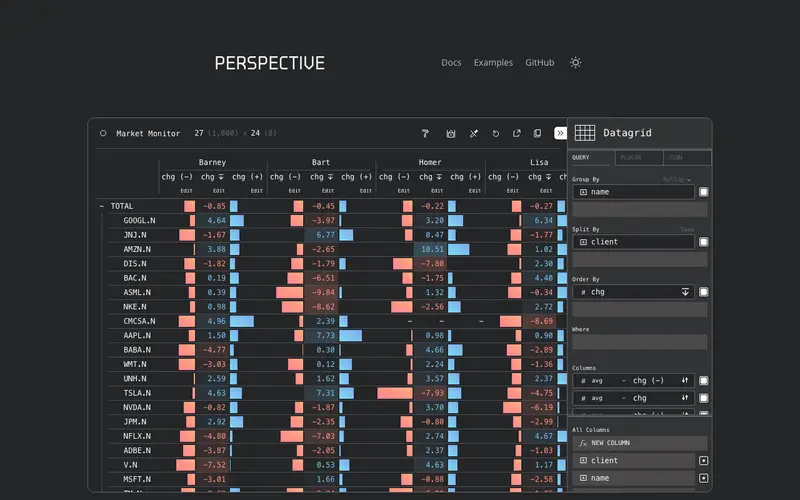This screenshot has height=500, width=800.
Task: Click the sort arrow on Homer's chg column
Action: click(x=439, y=177)
